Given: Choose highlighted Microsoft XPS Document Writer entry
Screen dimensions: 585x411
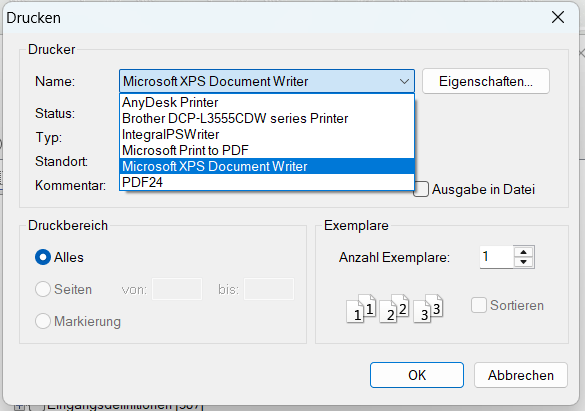Looking at the screenshot, I should point(267,166).
